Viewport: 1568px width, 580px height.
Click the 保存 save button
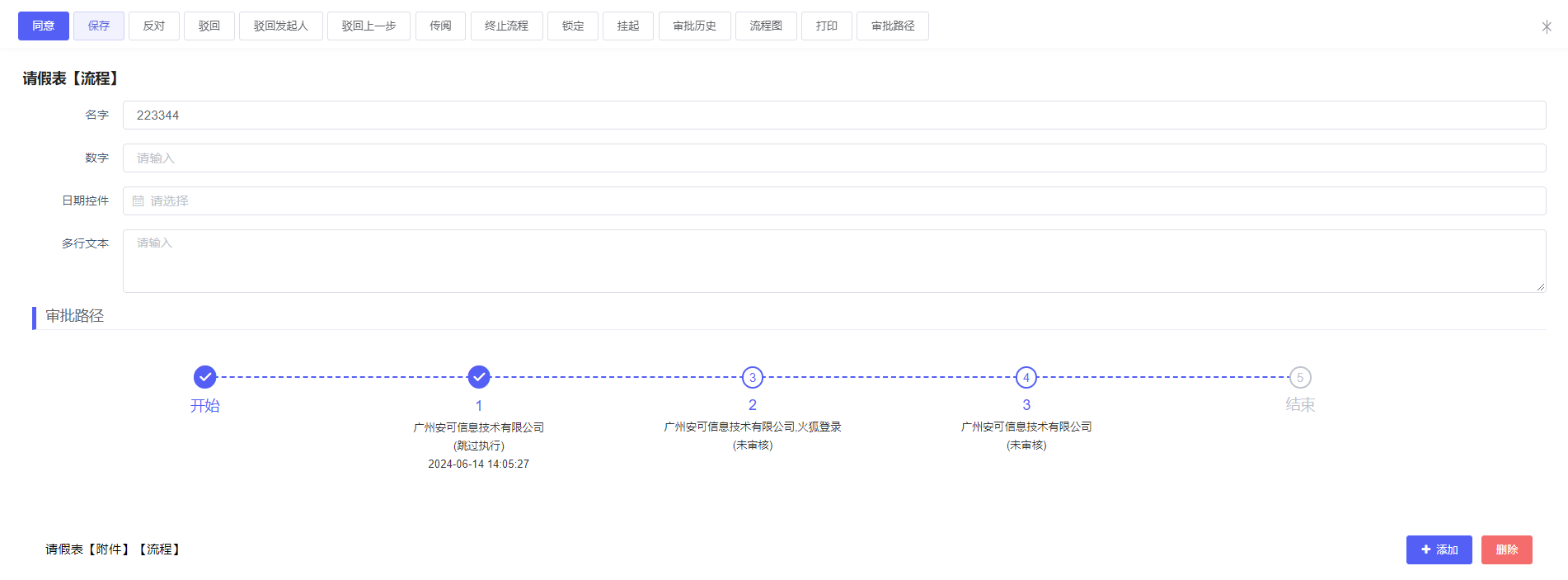click(x=99, y=26)
